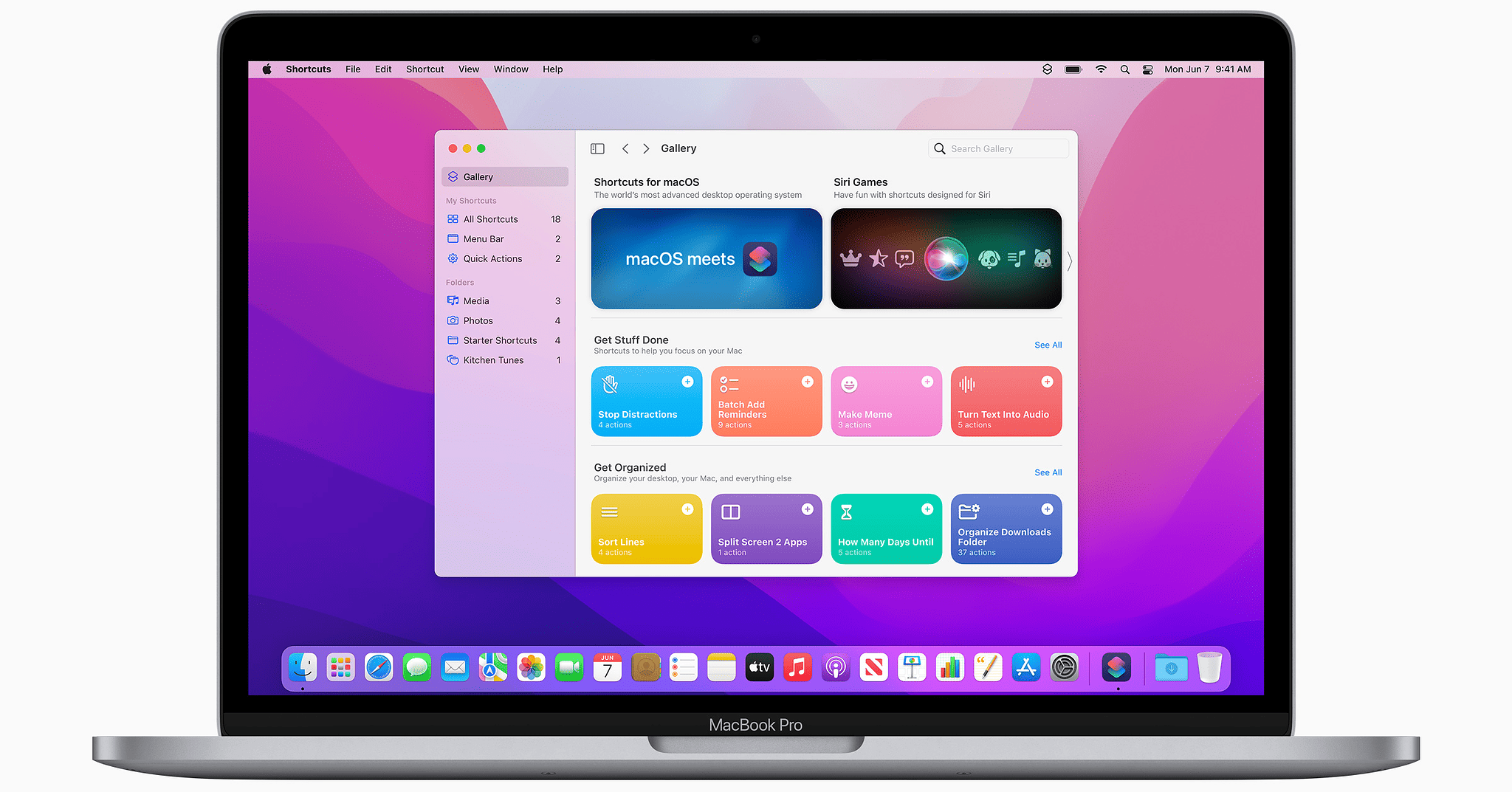1512x792 pixels.
Task: Open the Menu Bar shortcuts list
Action: pyautogui.click(x=505, y=239)
